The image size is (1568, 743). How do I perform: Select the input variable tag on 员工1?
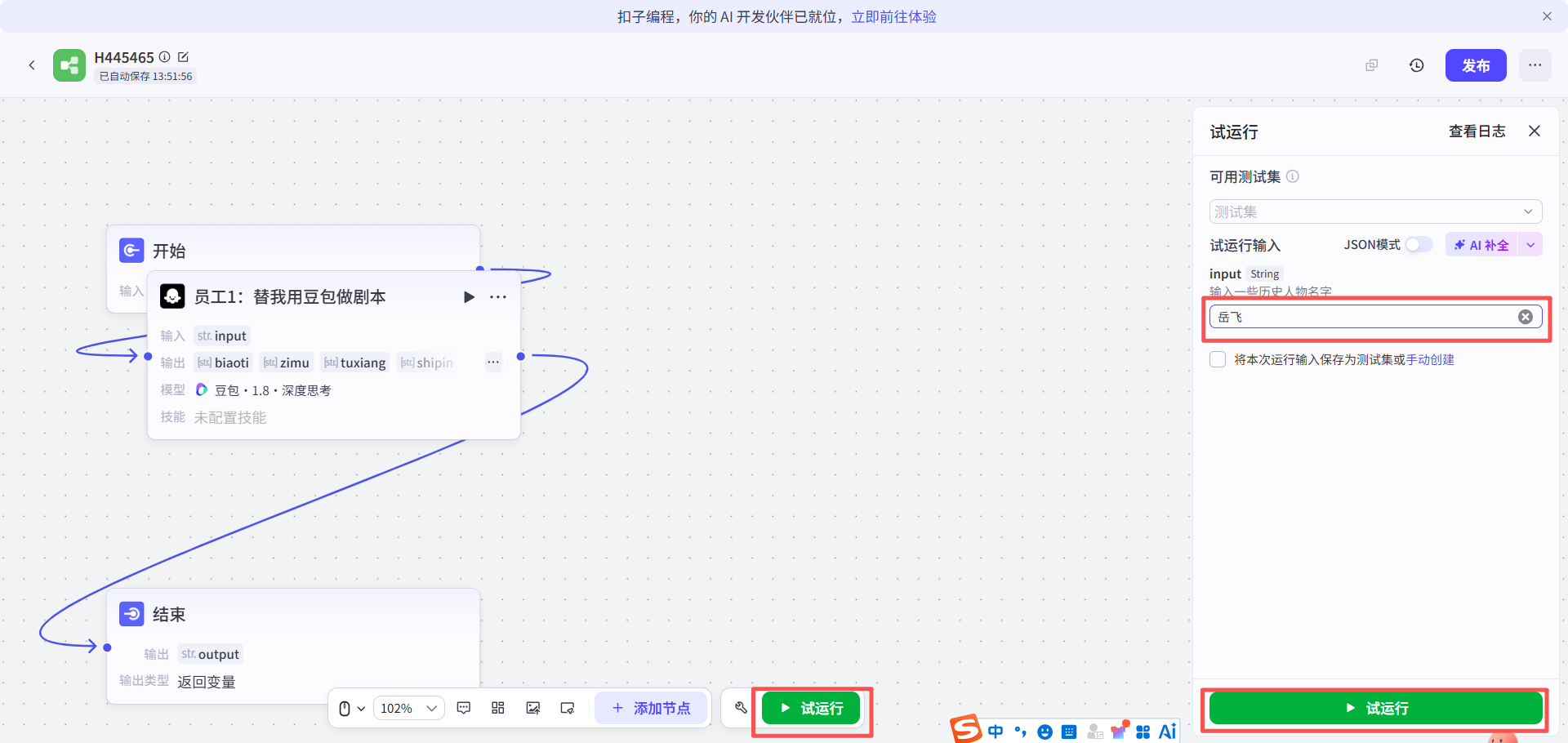(x=221, y=336)
